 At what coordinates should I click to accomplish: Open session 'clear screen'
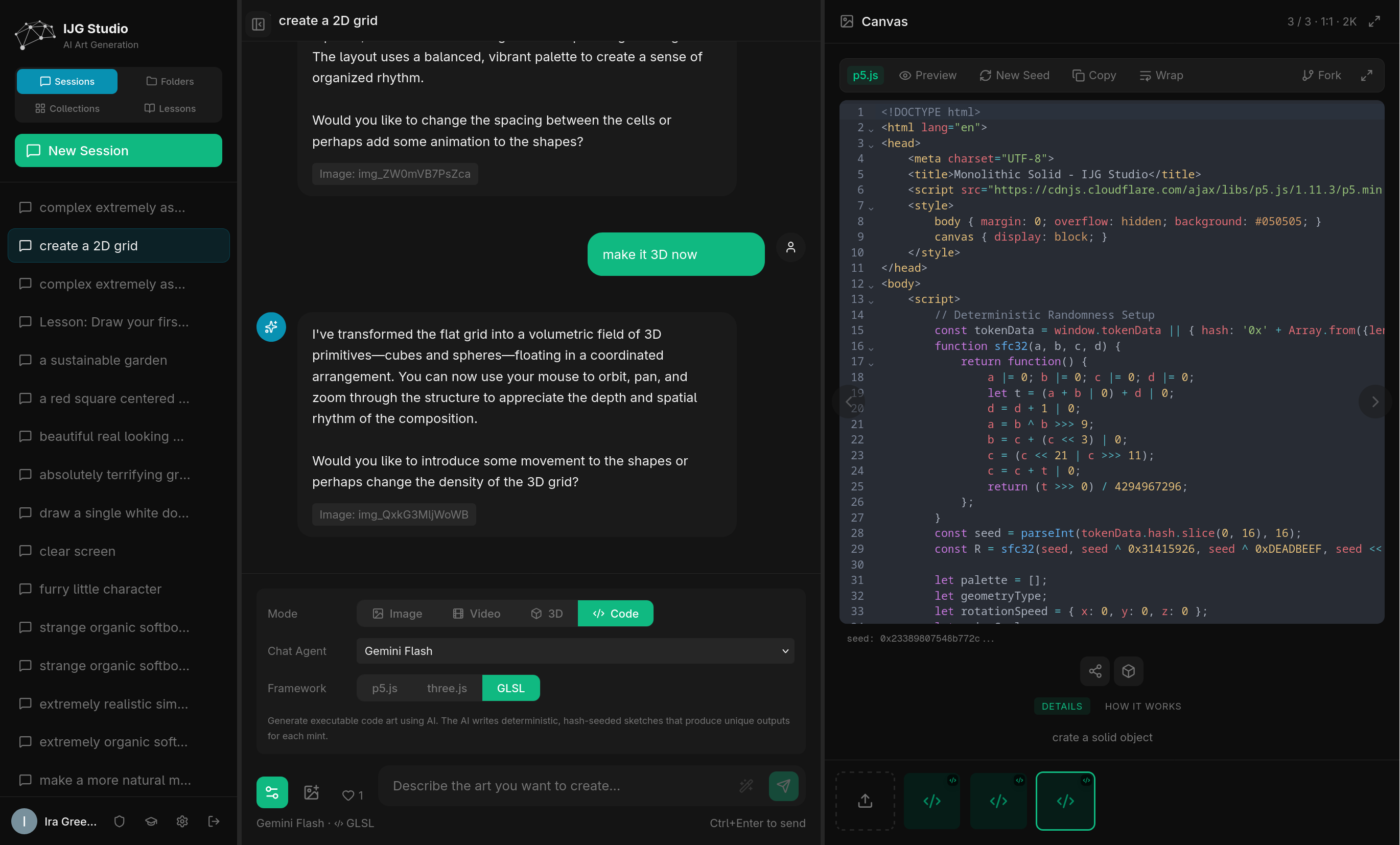click(118, 551)
